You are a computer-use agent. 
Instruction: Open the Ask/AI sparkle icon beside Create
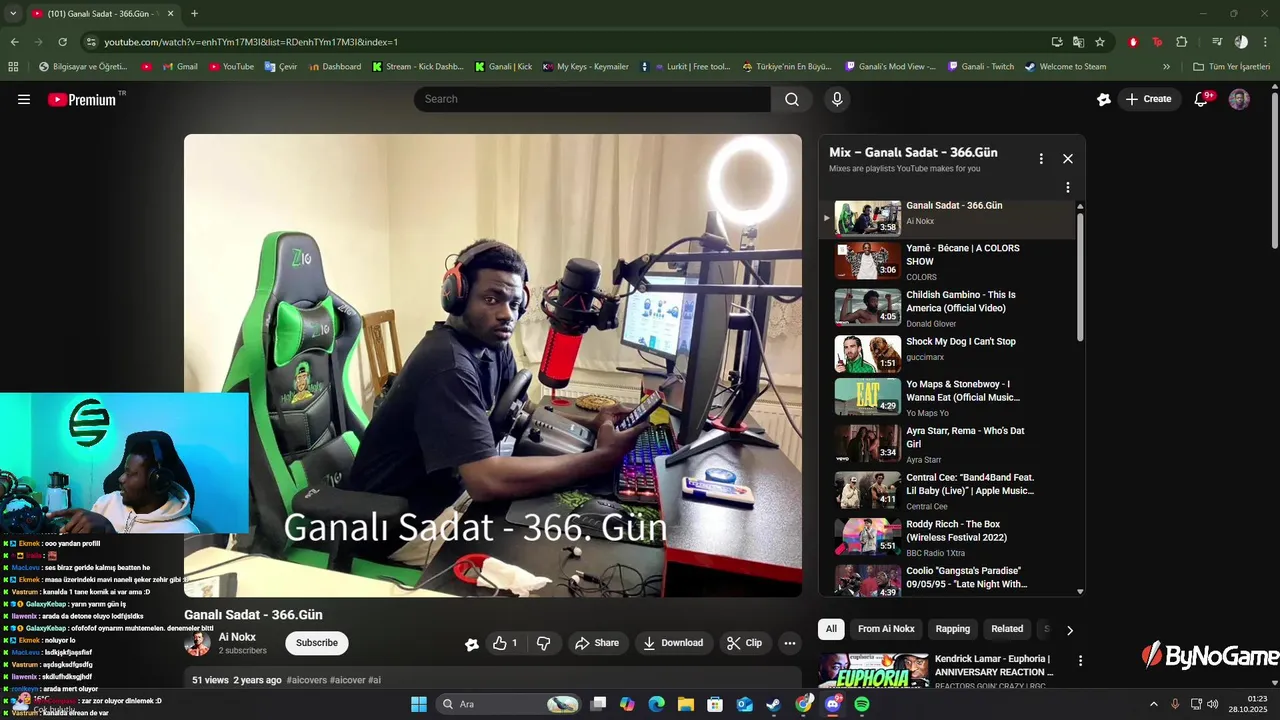[x=1104, y=99]
